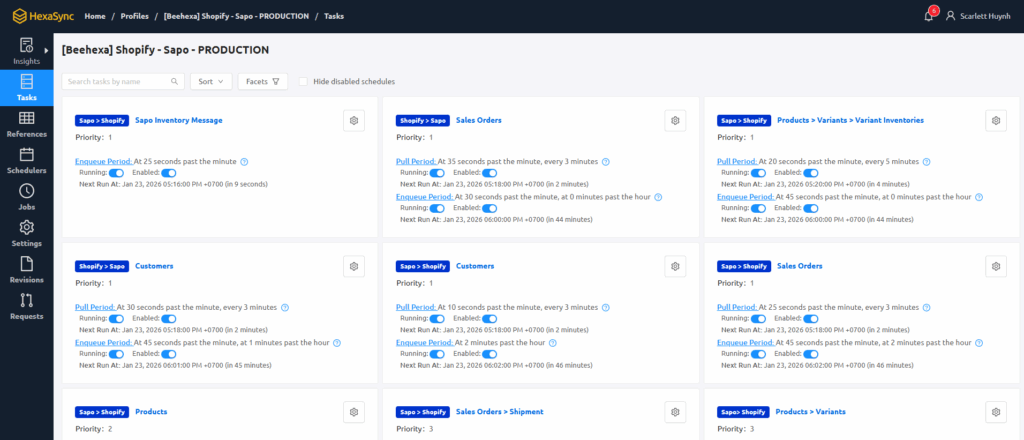This screenshot has width=1024, height=440.
Task: Select the Tasks sidebar item
Action: click(x=27, y=88)
